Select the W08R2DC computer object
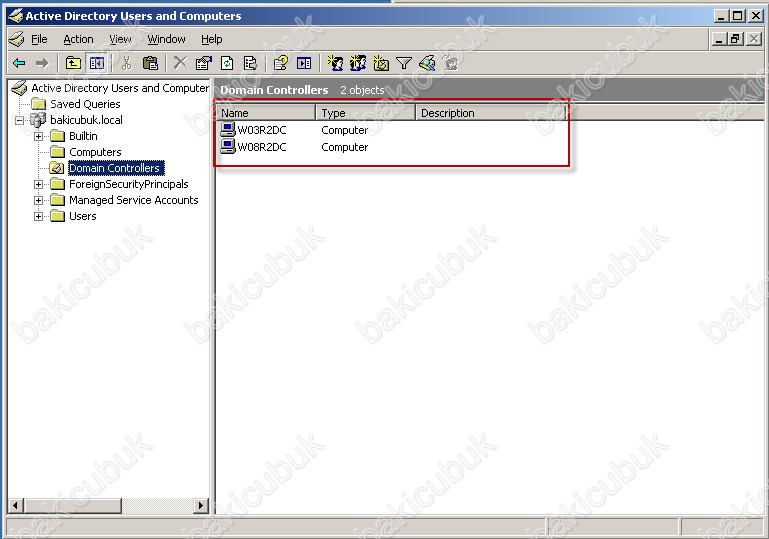 click(x=261, y=147)
